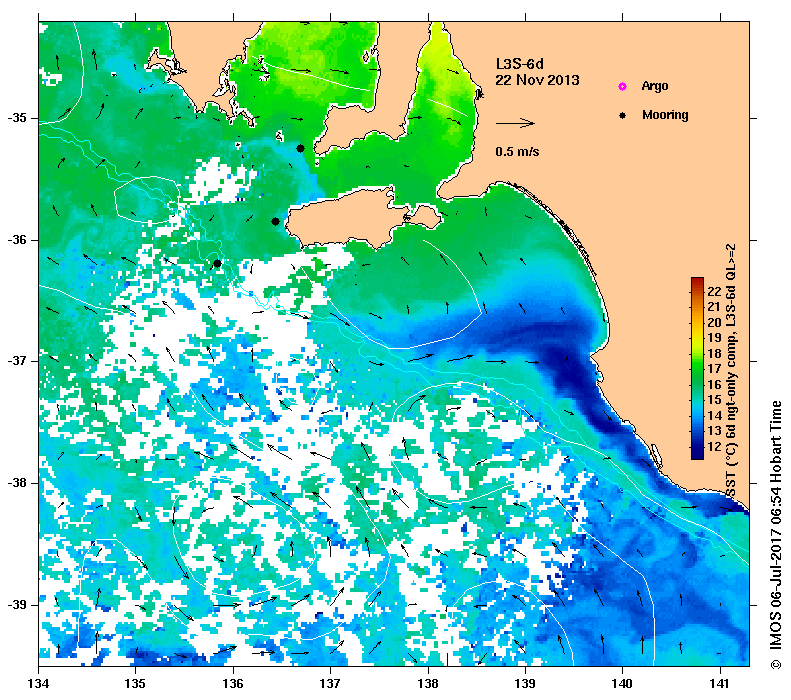The image size is (791, 700).
Task: Click the color bar value 22
Action: [714, 291]
